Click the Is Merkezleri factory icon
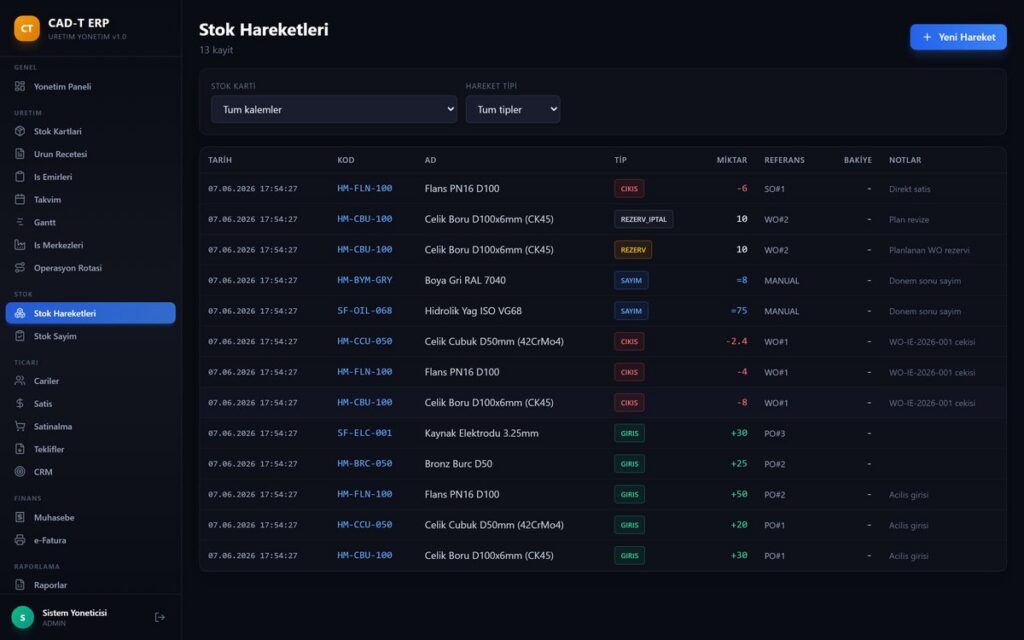This screenshot has height=640, width=1024. 20,245
